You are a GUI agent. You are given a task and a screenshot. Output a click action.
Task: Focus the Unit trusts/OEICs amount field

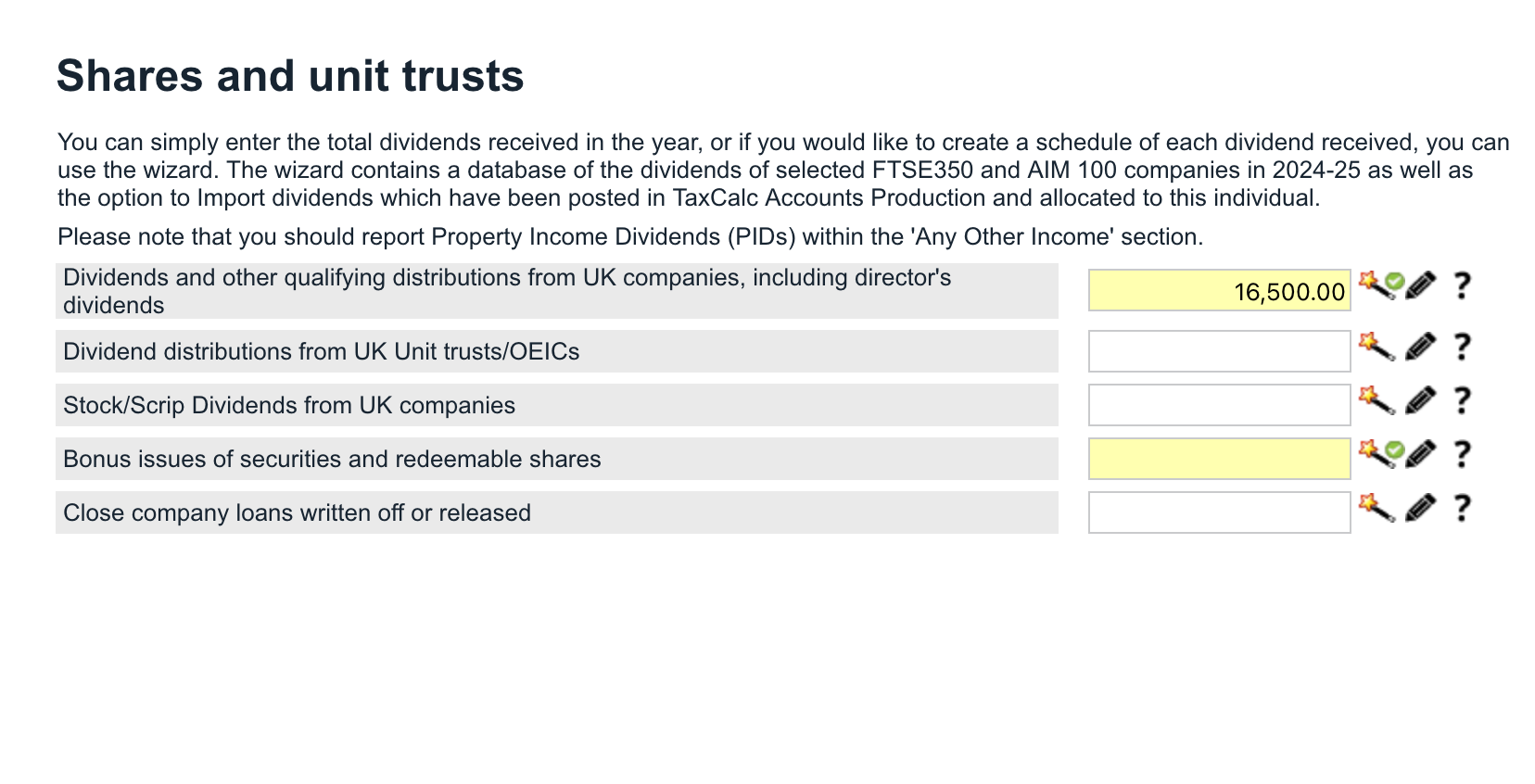pyautogui.click(x=1219, y=351)
